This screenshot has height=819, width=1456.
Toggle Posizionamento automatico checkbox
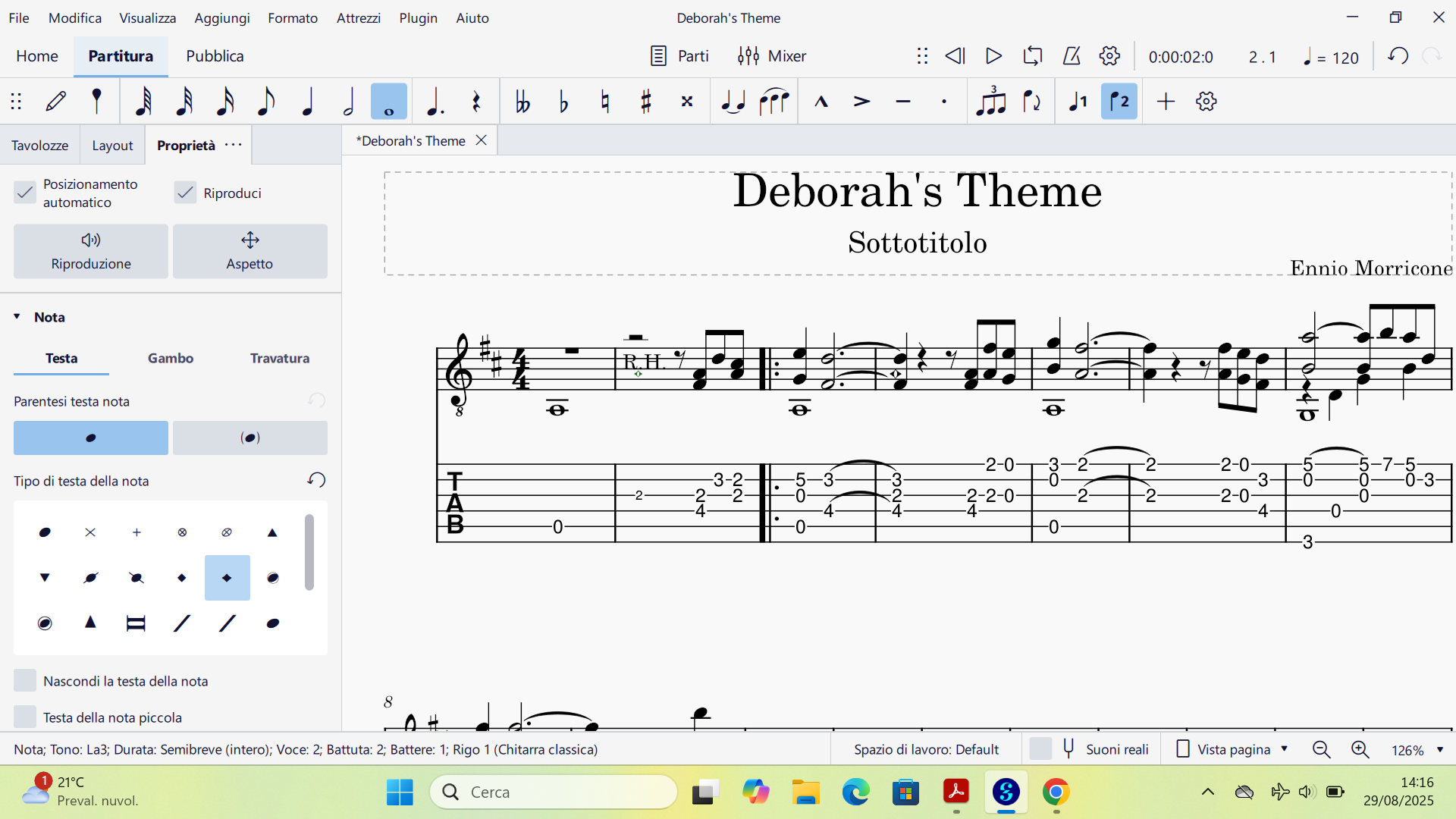point(25,193)
